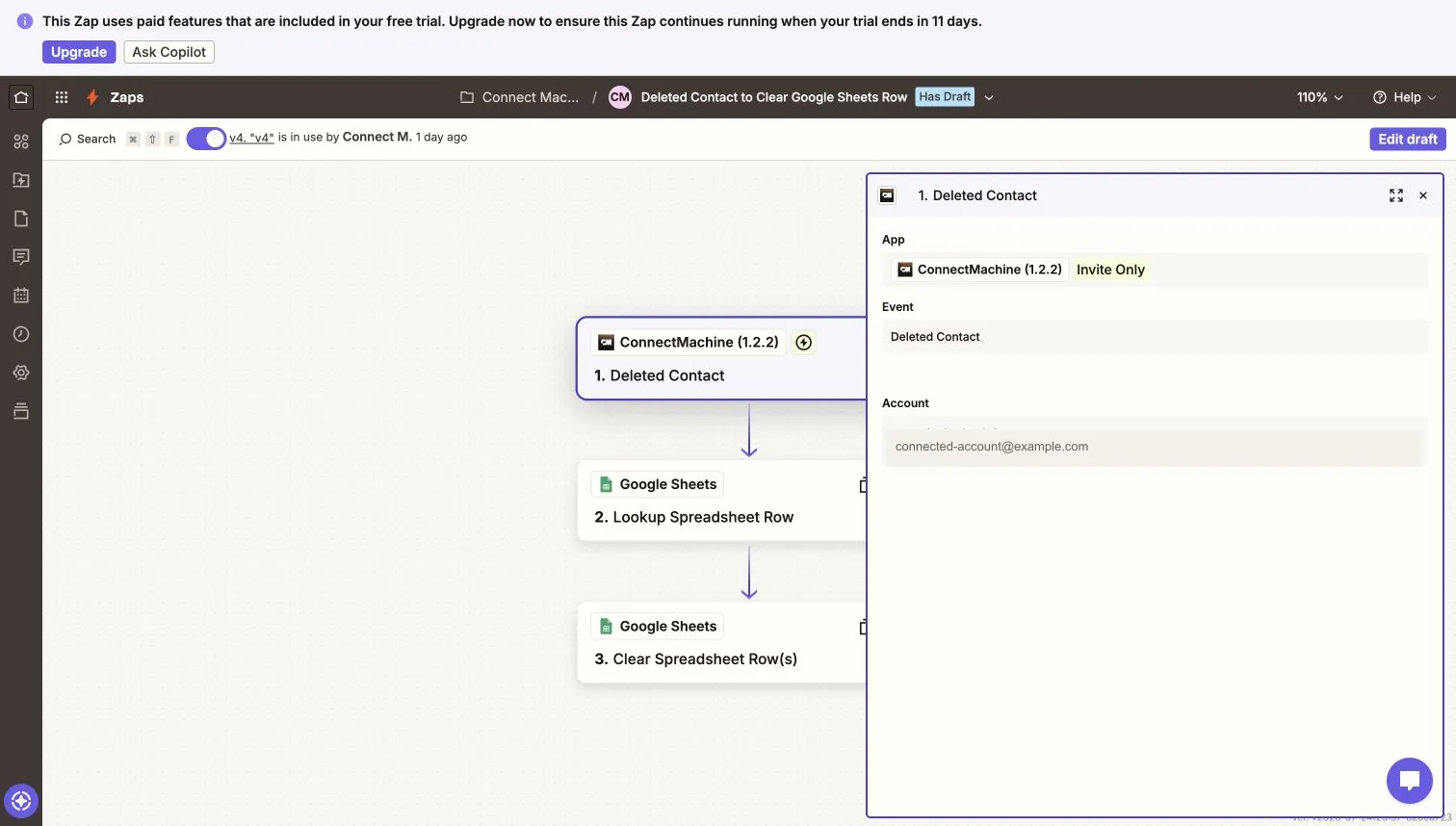1456x826 pixels.
Task: Click the App label in panel
Action: coord(894,240)
